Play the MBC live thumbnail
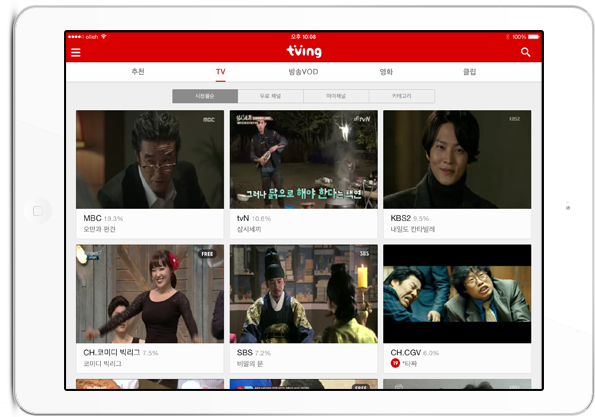595x417 pixels. point(150,159)
